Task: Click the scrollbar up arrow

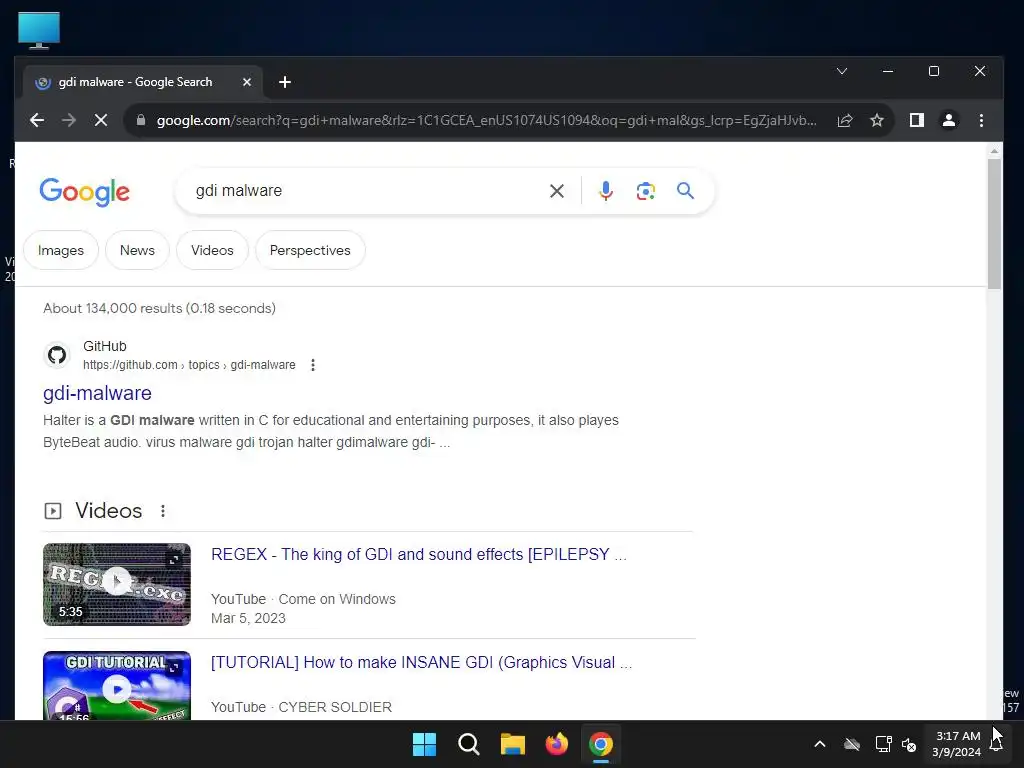Action: pyautogui.click(x=994, y=151)
